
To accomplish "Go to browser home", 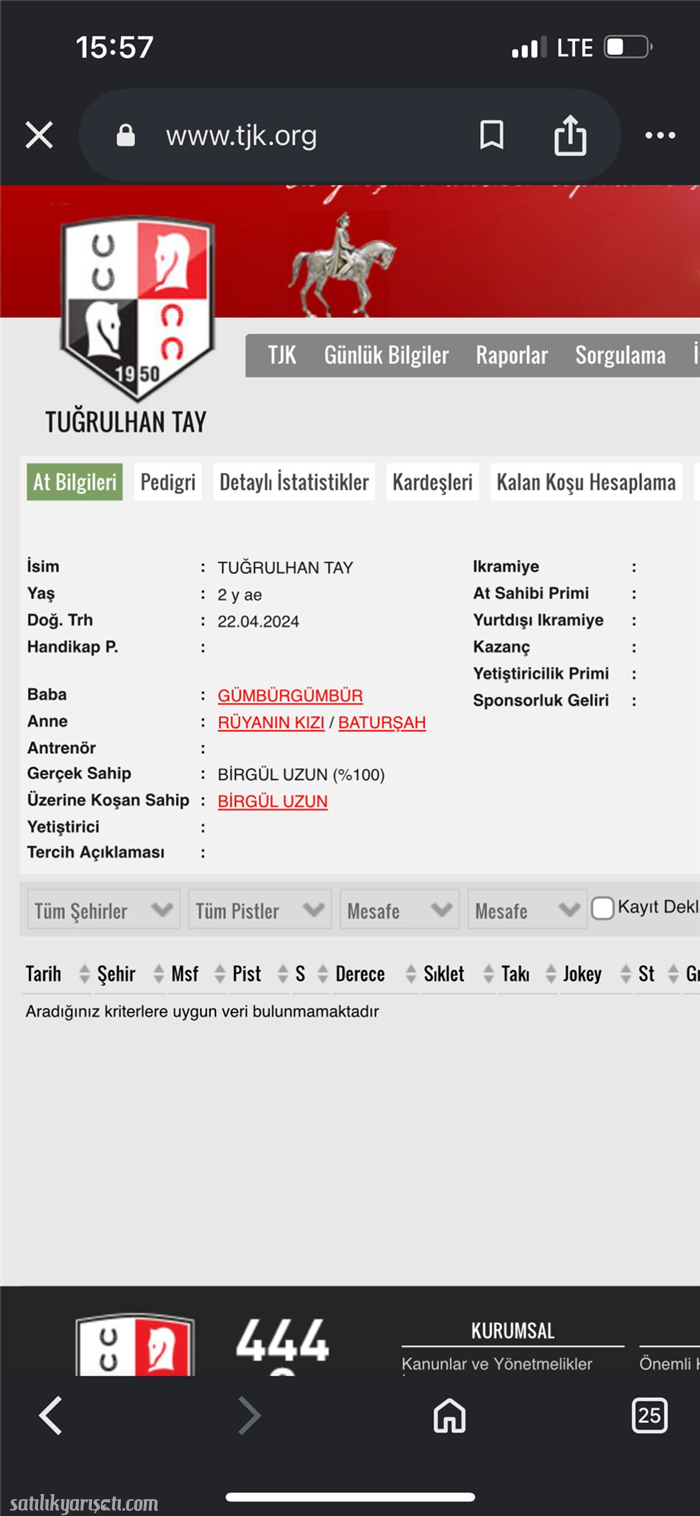I will coord(449,1415).
